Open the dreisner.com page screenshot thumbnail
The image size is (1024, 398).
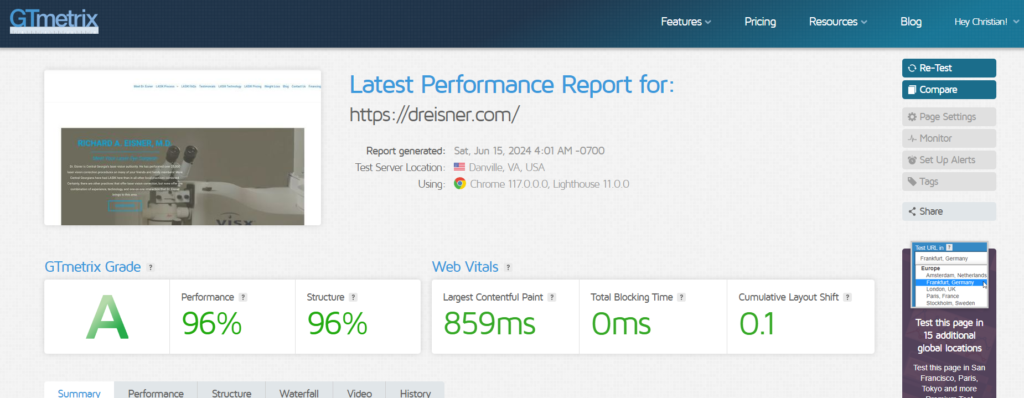pos(182,148)
